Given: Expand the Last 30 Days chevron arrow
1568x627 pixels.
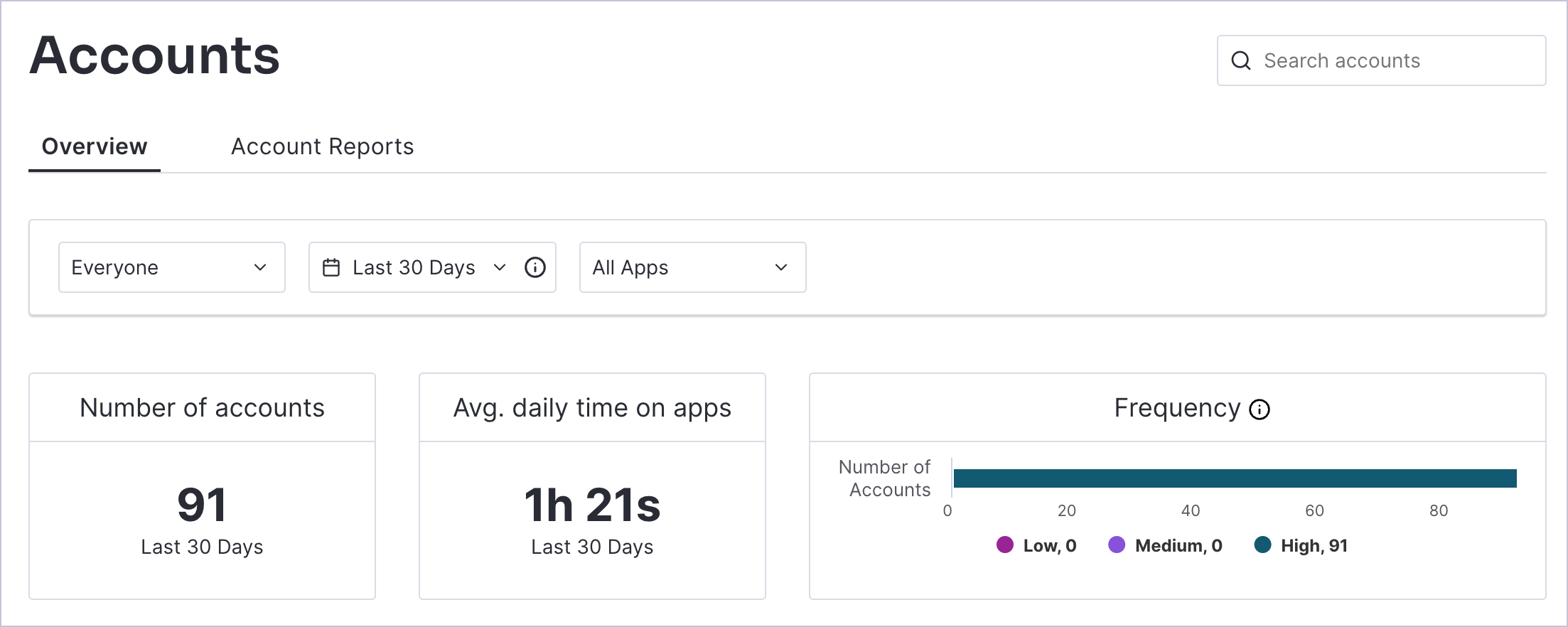Looking at the screenshot, I should pyautogui.click(x=500, y=267).
